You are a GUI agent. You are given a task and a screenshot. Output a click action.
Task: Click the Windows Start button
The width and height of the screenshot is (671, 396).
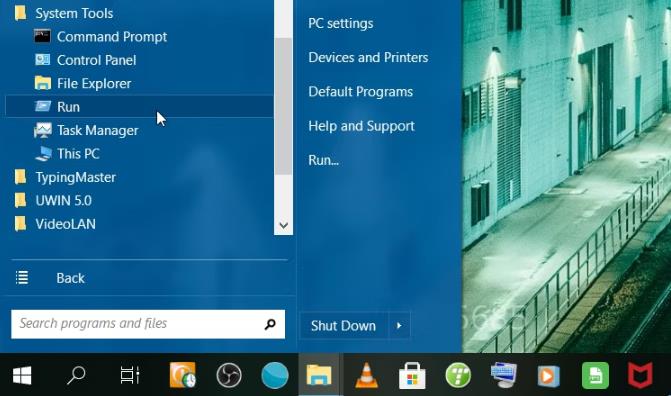[22, 375]
